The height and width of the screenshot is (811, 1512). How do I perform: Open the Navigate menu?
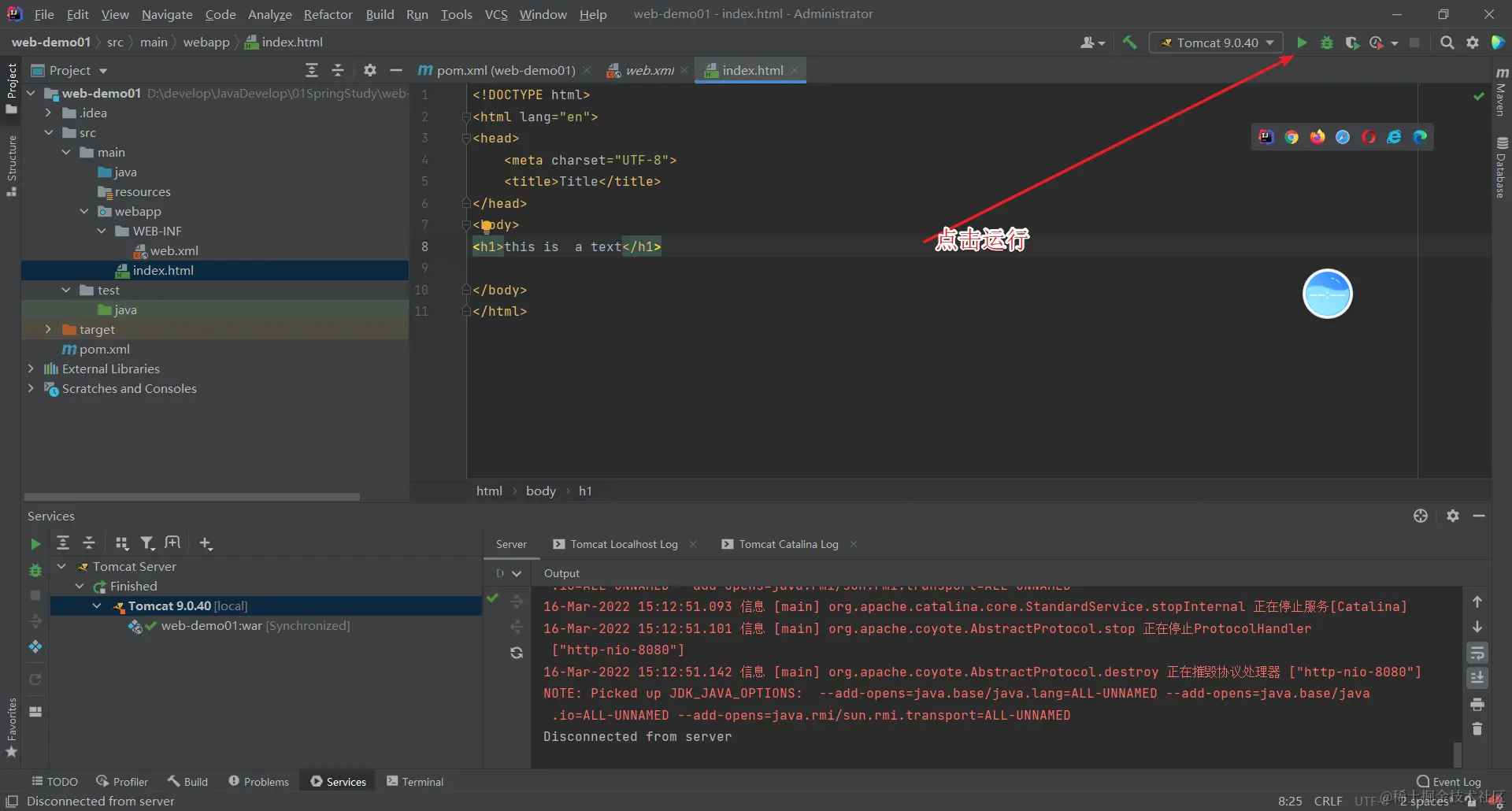point(167,14)
